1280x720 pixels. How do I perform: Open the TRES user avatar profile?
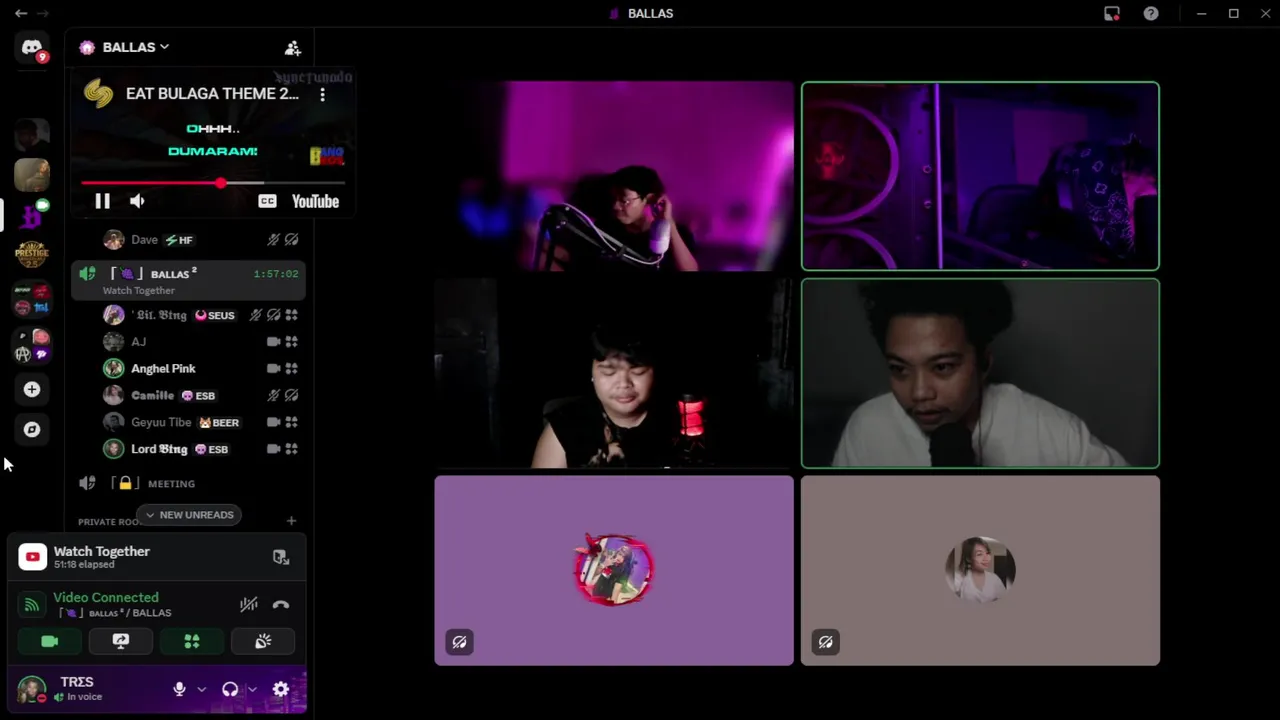32,689
